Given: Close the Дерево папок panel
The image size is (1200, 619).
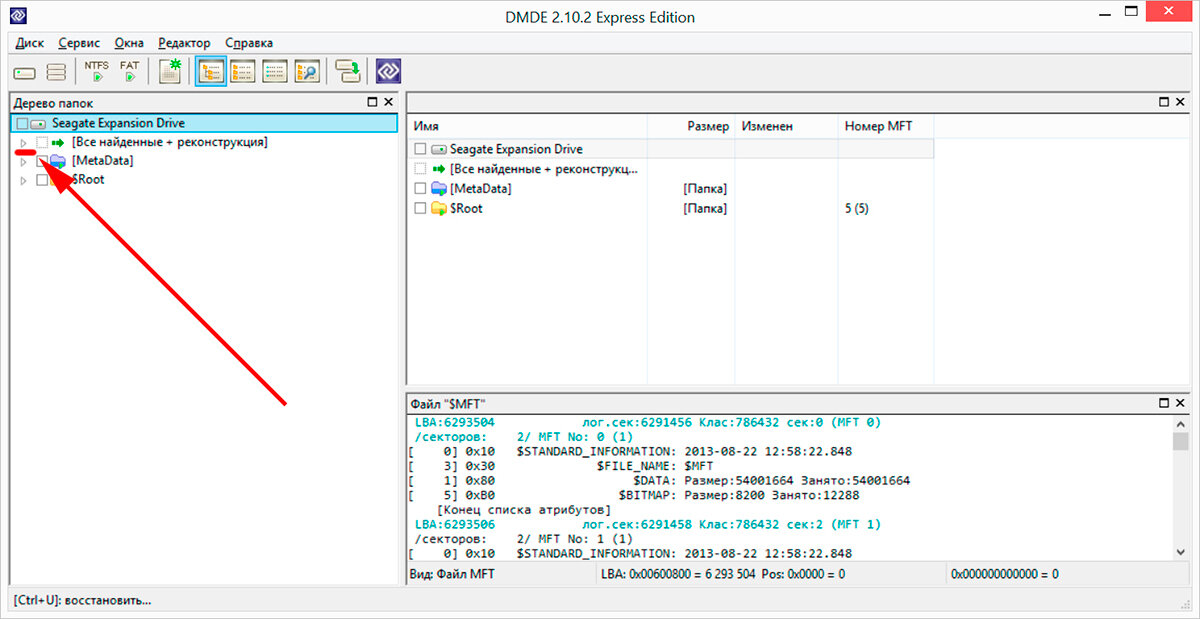Looking at the screenshot, I should point(389,102).
